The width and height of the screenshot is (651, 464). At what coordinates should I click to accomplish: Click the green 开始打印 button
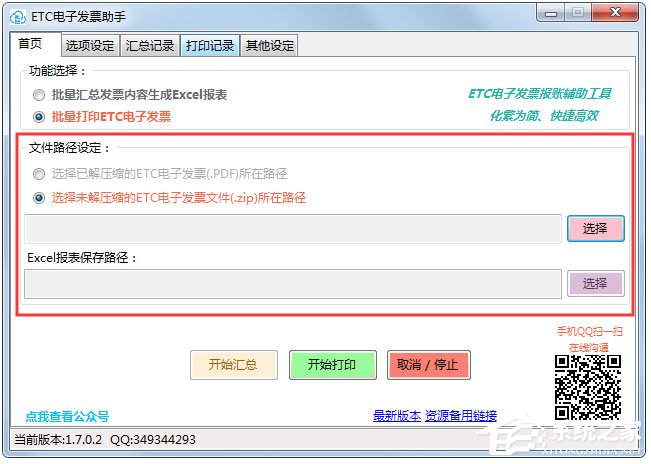point(333,365)
